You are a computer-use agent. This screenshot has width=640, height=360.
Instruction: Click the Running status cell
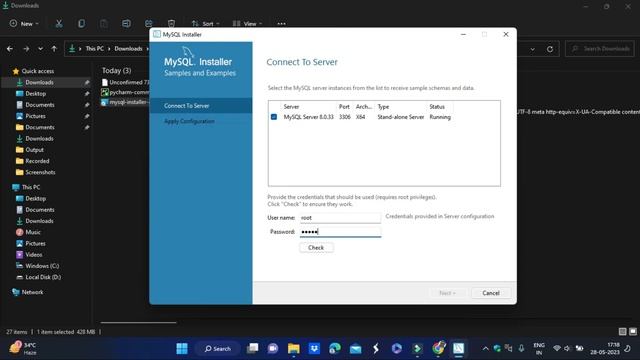coord(440,117)
